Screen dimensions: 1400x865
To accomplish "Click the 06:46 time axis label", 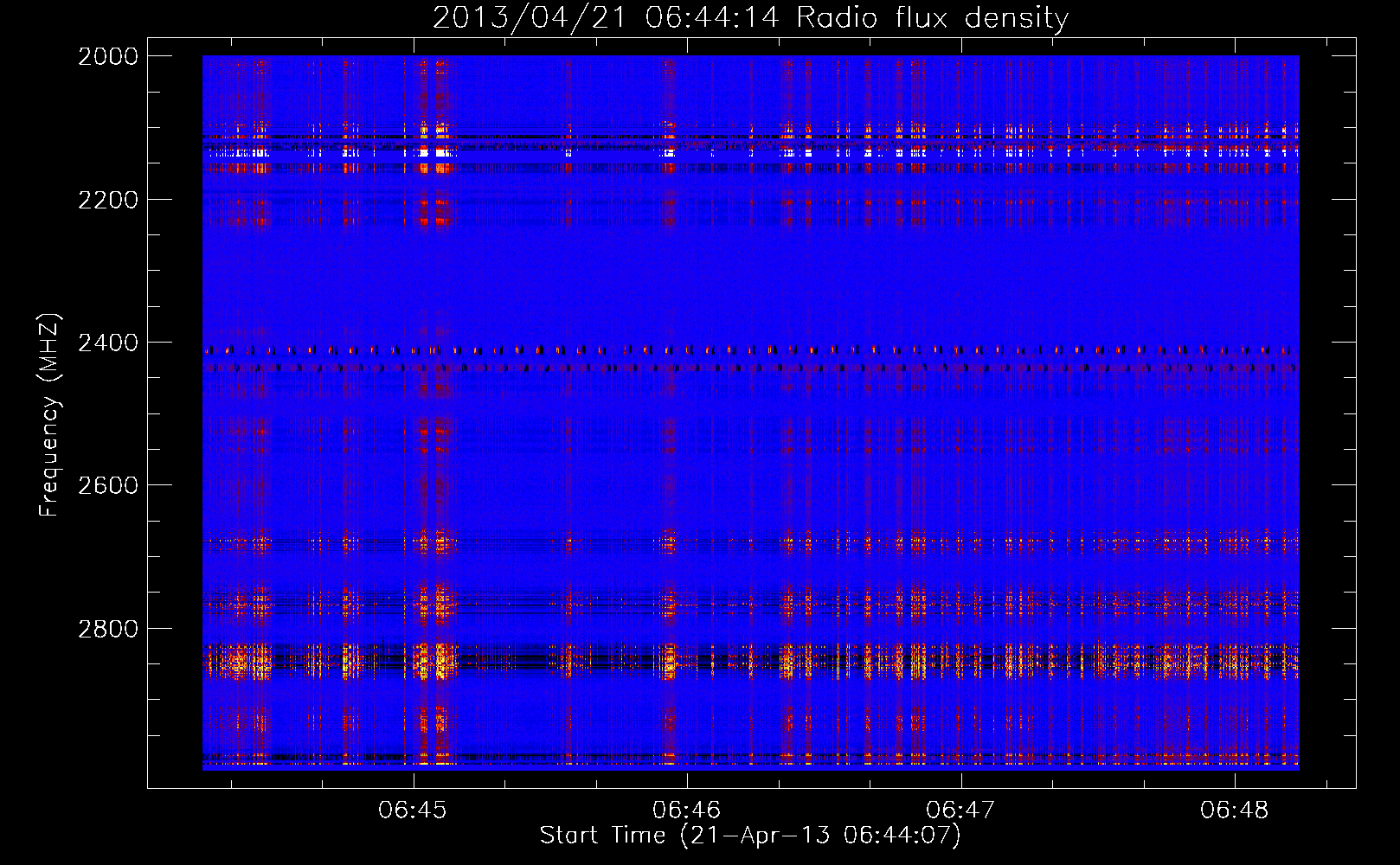I will 687,810.
